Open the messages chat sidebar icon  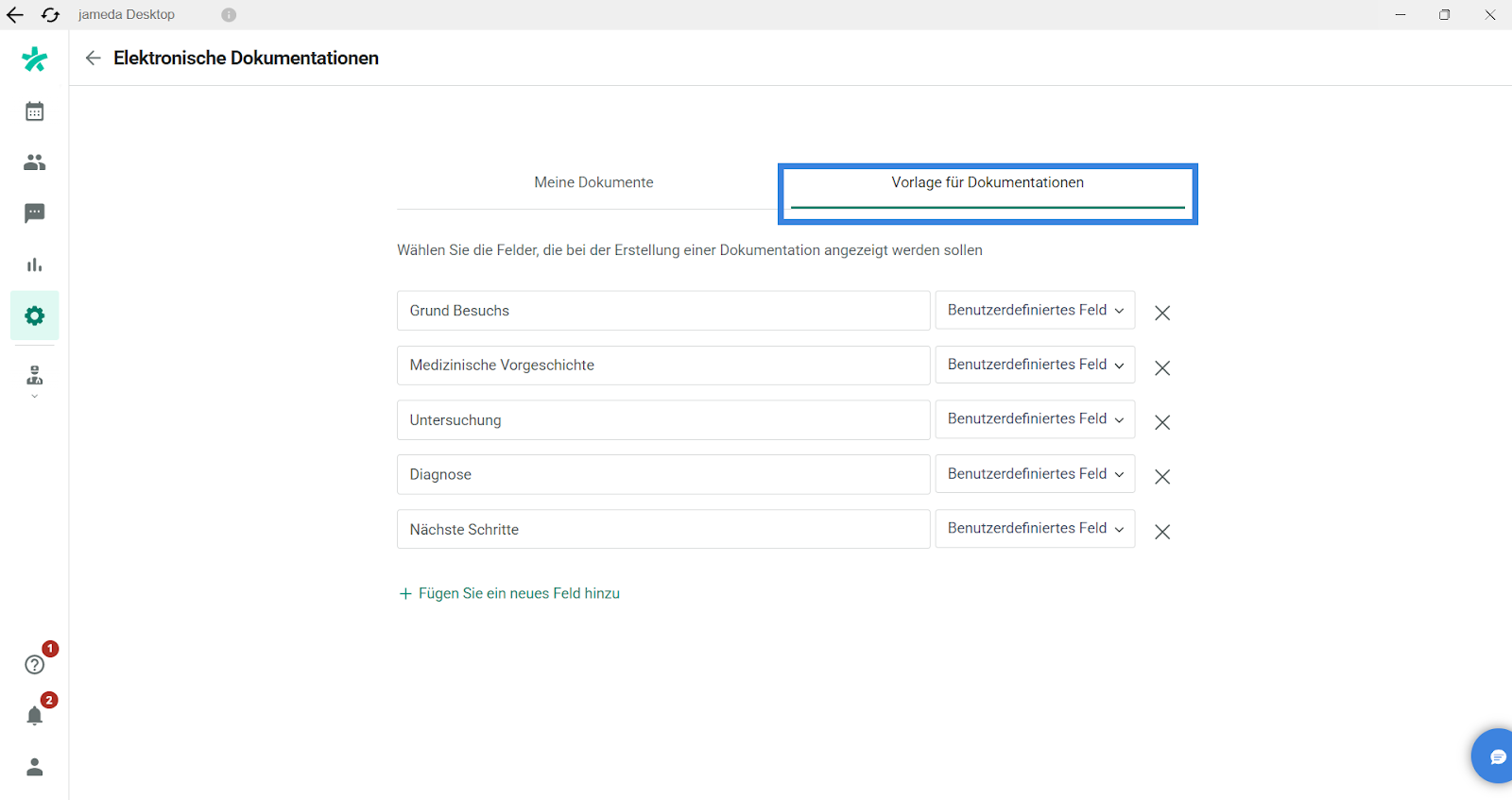coord(34,213)
